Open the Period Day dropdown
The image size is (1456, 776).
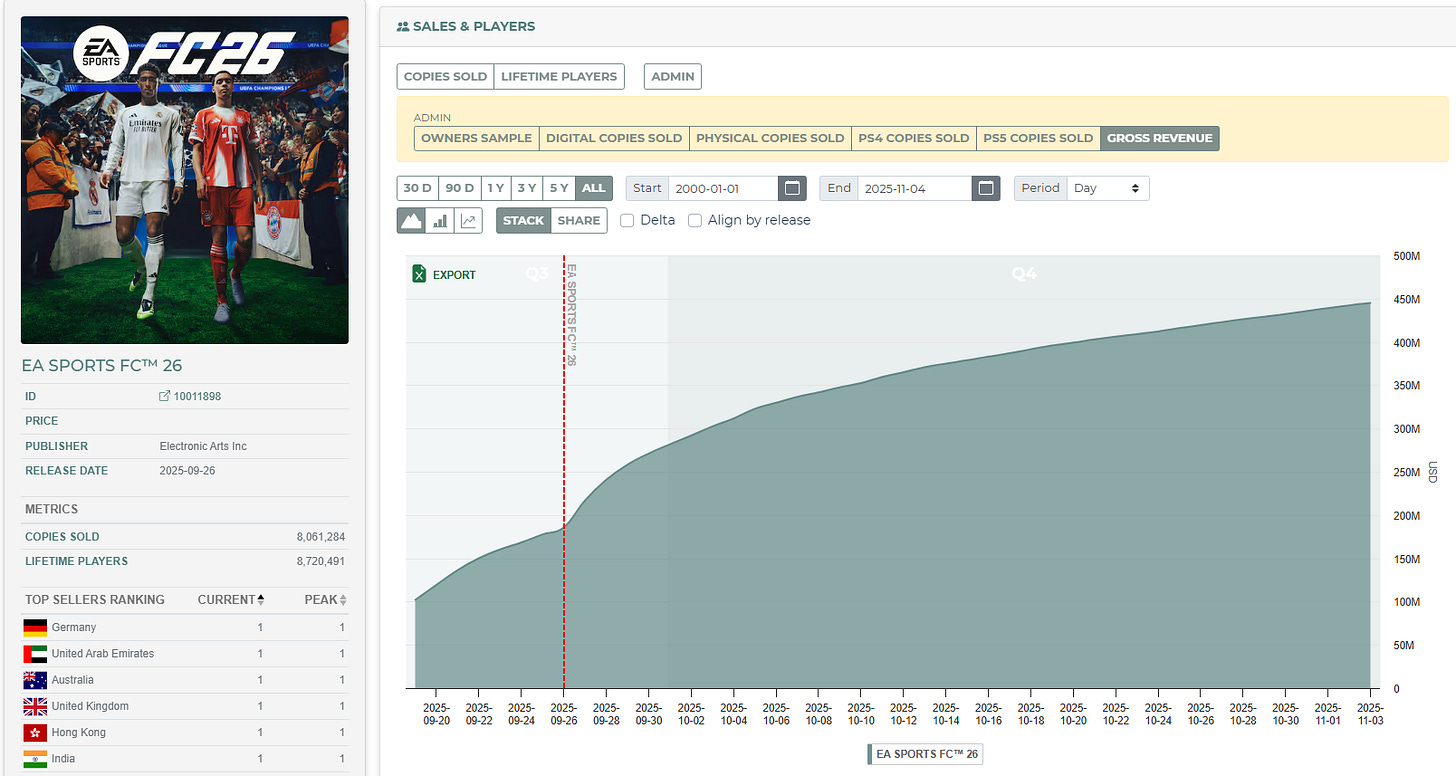point(1108,188)
